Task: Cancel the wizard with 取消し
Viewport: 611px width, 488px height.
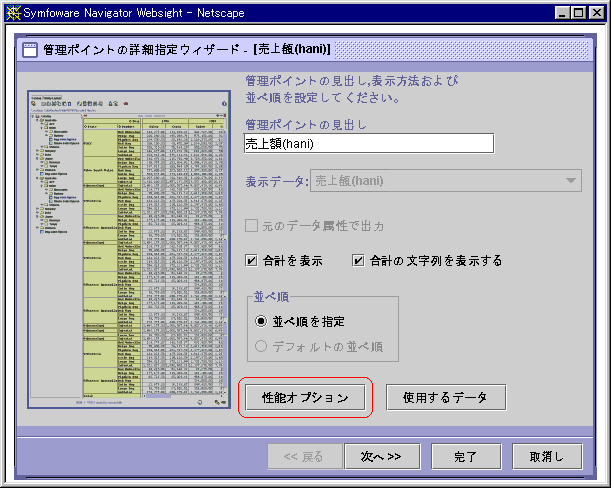Action: coord(546,457)
